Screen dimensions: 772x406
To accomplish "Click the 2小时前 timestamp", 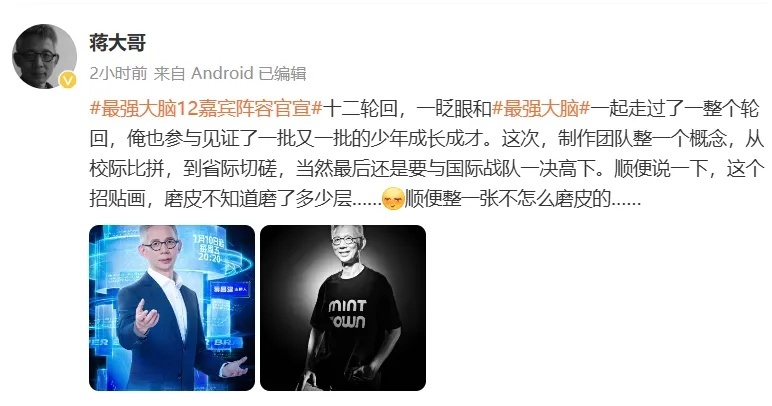I will point(118,73).
